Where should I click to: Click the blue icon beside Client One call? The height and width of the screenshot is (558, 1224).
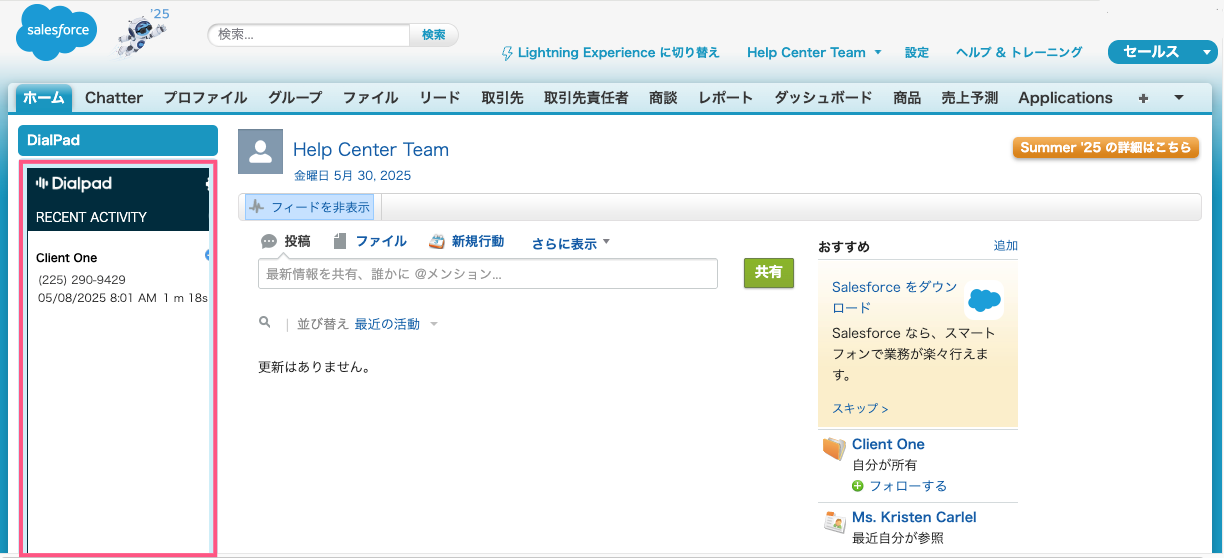pos(207,256)
